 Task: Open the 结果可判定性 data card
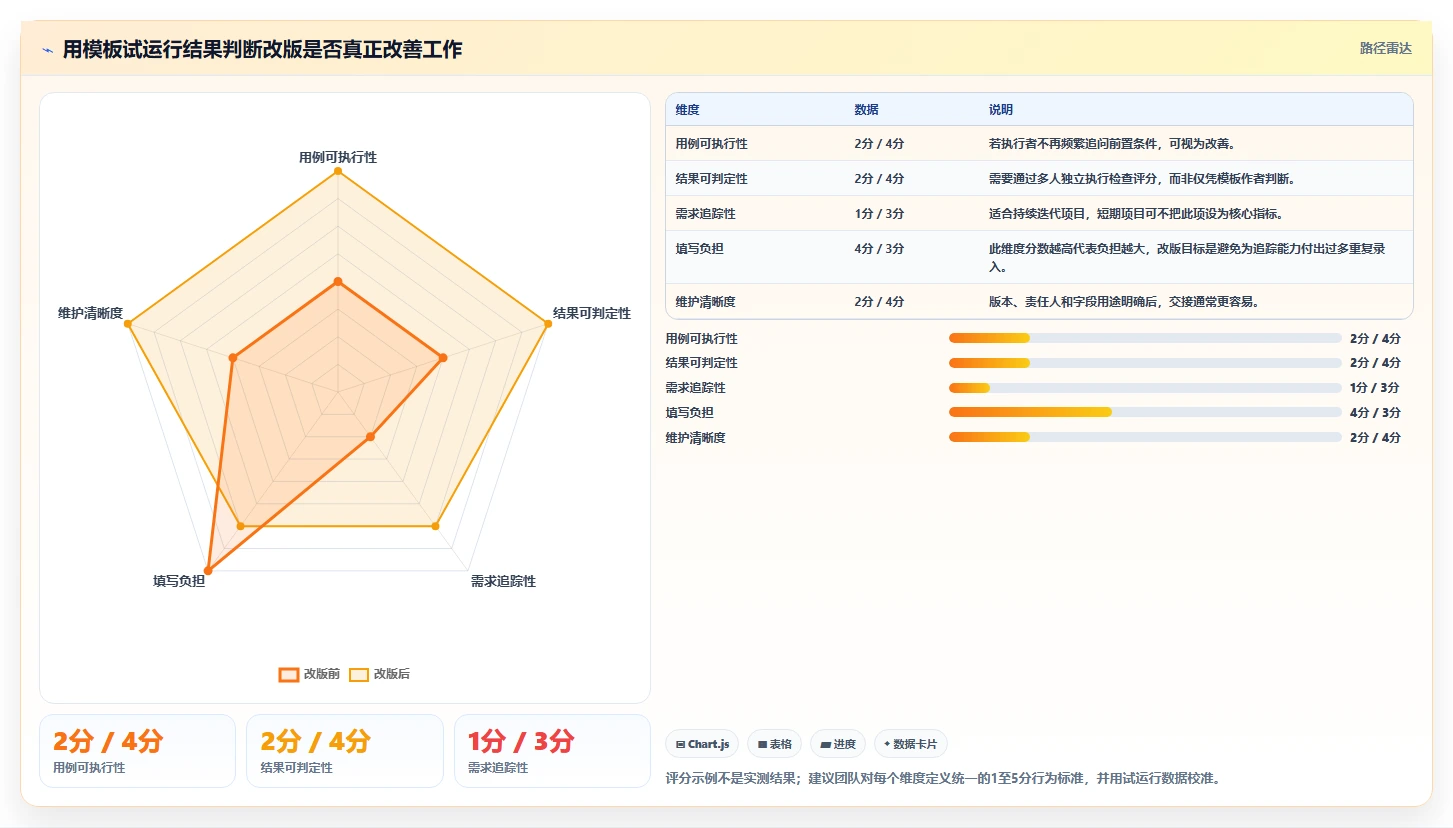tap(344, 751)
